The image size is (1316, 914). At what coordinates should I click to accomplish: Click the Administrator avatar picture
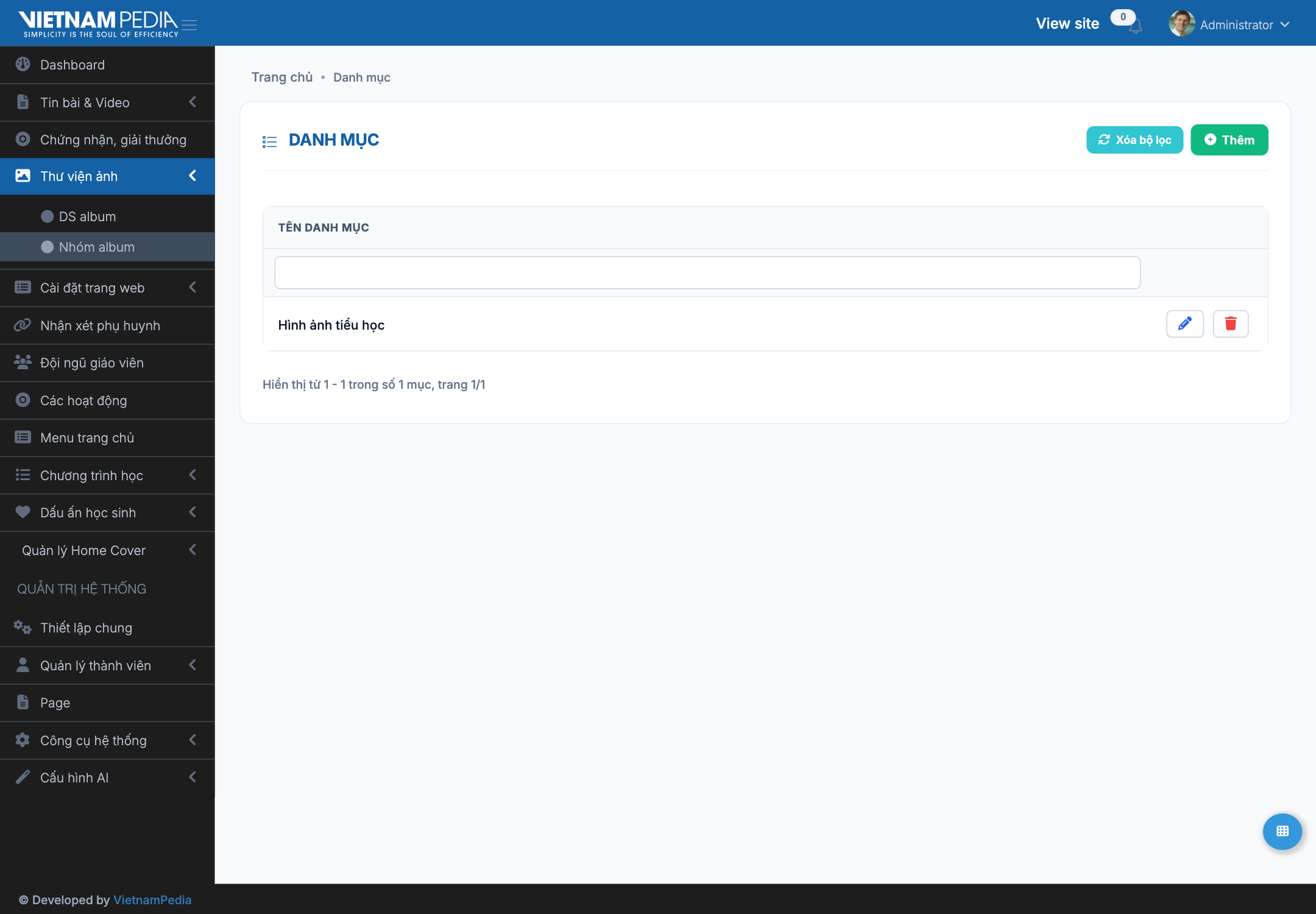coord(1181,24)
